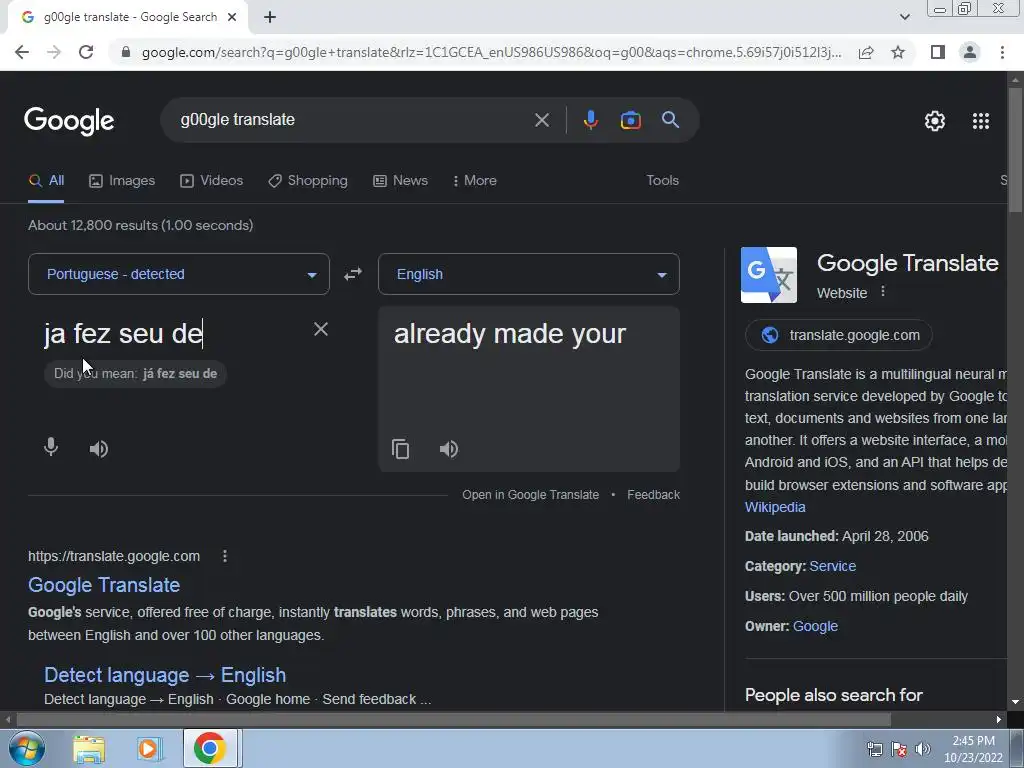
Task: Open Detect language → English sublink
Action: point(165,675)
